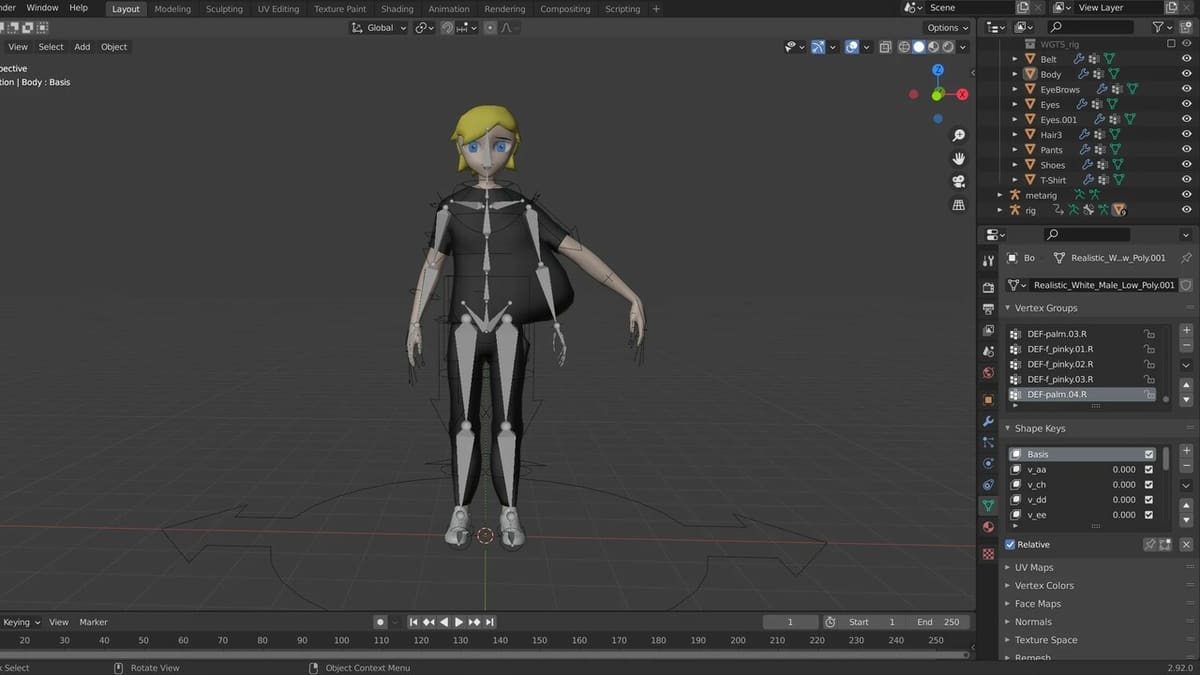Select material preview viewport shading
This screenshot has width=1200, height=675.
tap(933, 47)
